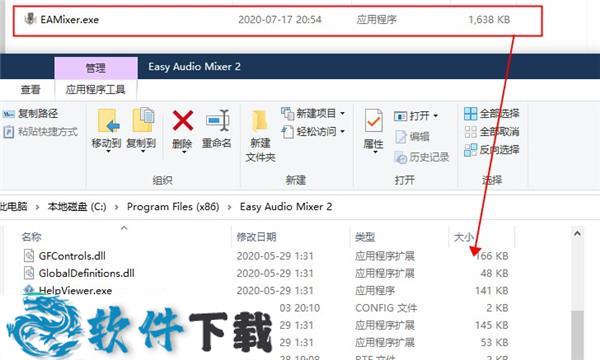Click 复制路径 in the ribbon

[x=31, y=114]
